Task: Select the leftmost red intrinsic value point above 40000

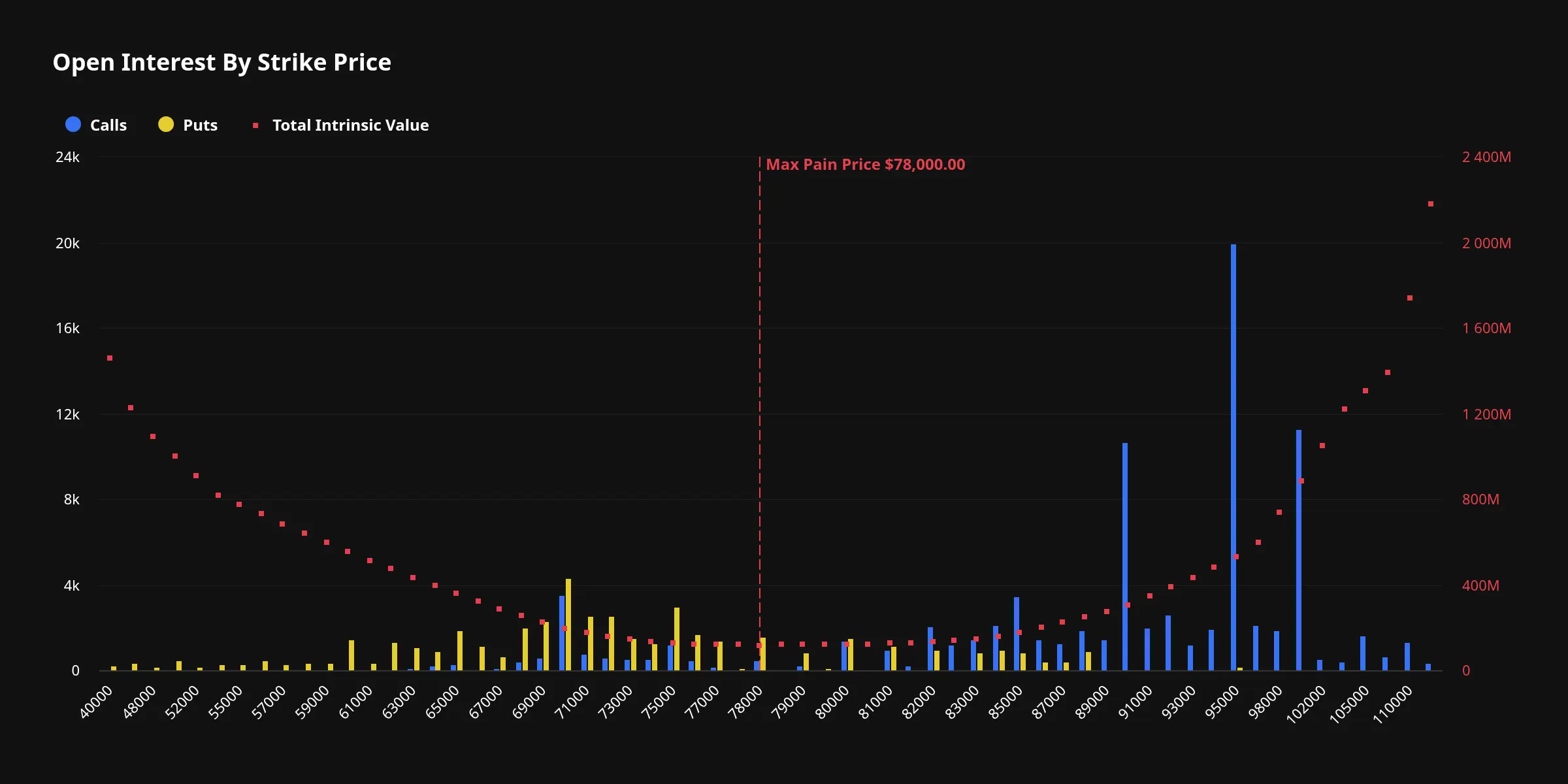Action: 110,358
